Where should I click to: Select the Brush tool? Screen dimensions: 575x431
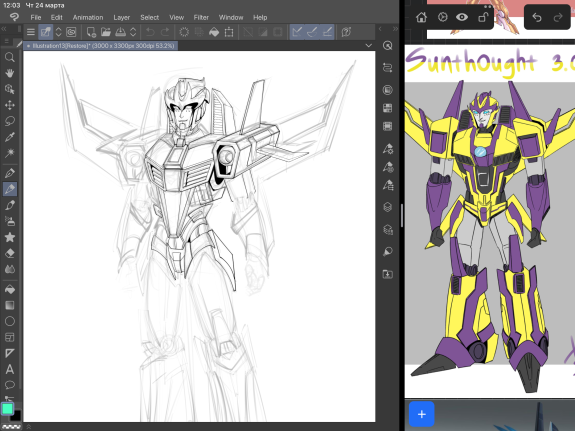10,205
